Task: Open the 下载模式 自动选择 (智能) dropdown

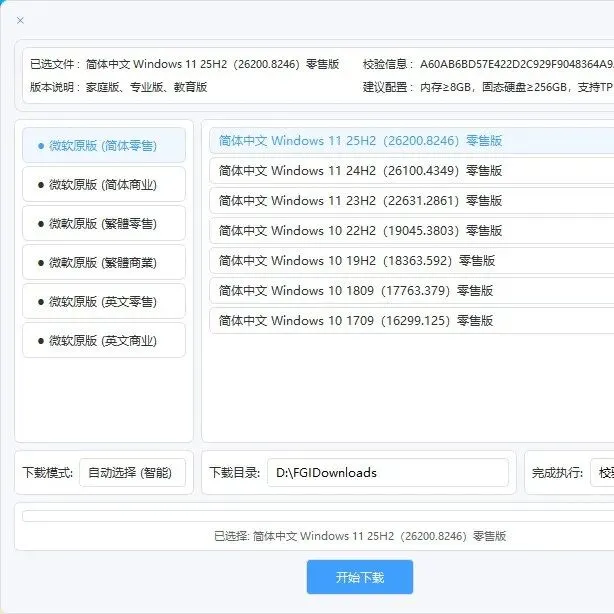Action: point(132,473)
